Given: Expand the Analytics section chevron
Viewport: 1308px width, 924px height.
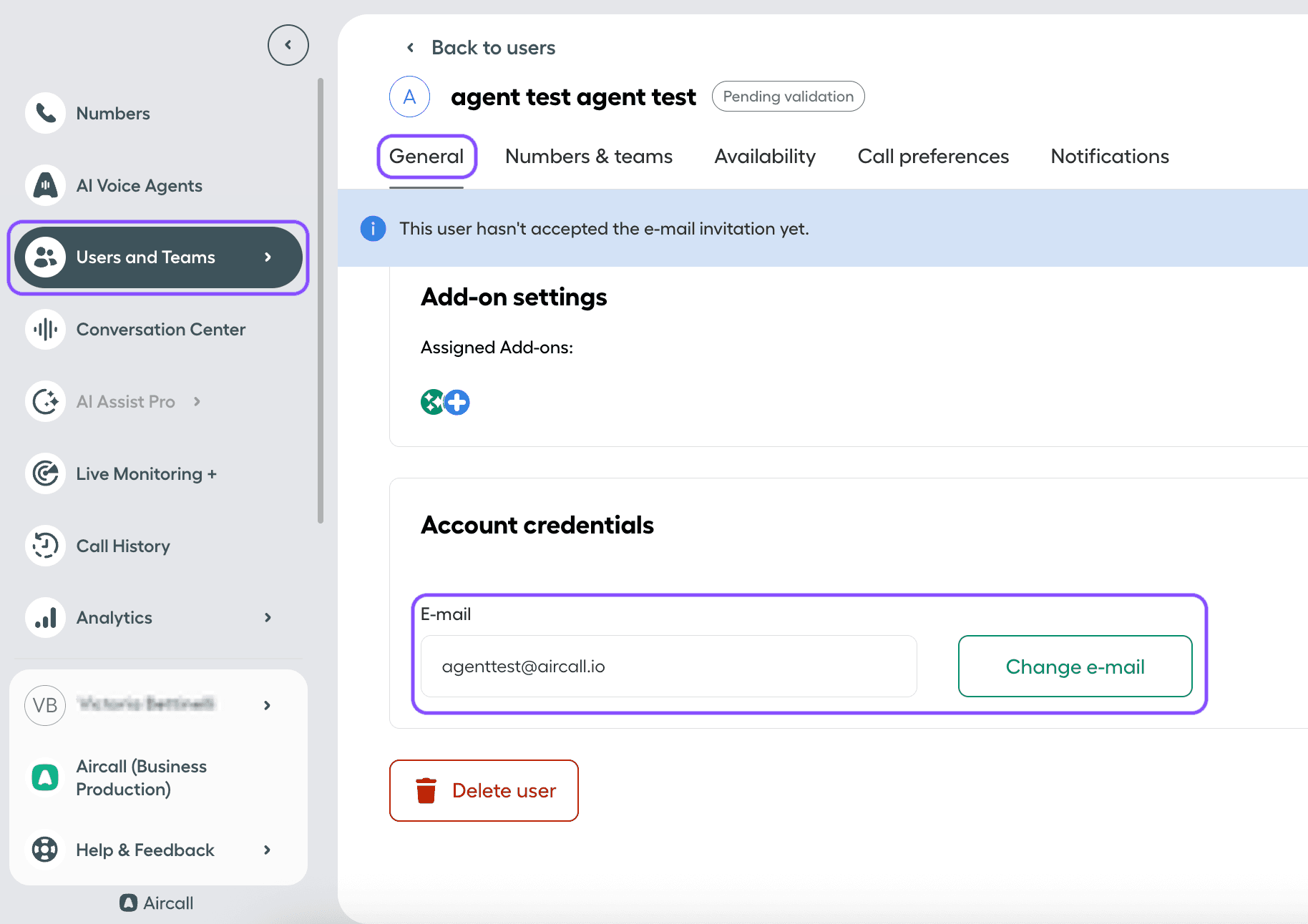Looking at the screenshot, I should tap(268, 617).
